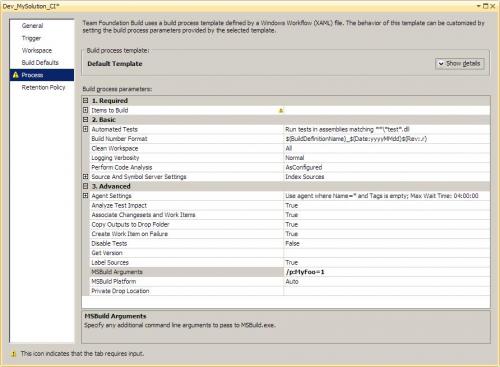
Task: Click the Default Template name
Action: tap(115, 64)
